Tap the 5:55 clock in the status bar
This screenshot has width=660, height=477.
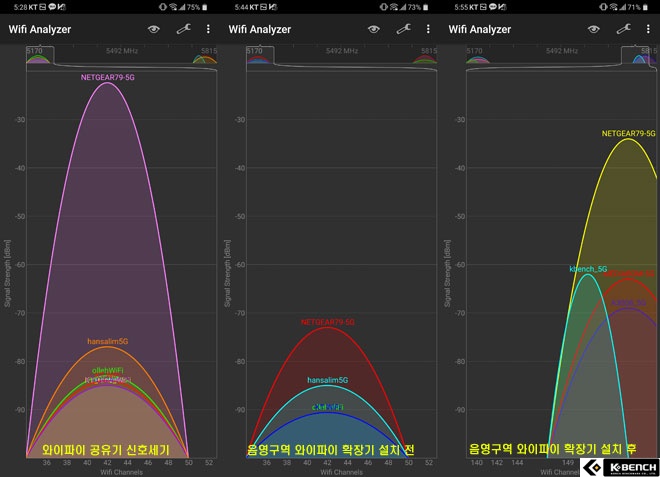pos(461,7)
